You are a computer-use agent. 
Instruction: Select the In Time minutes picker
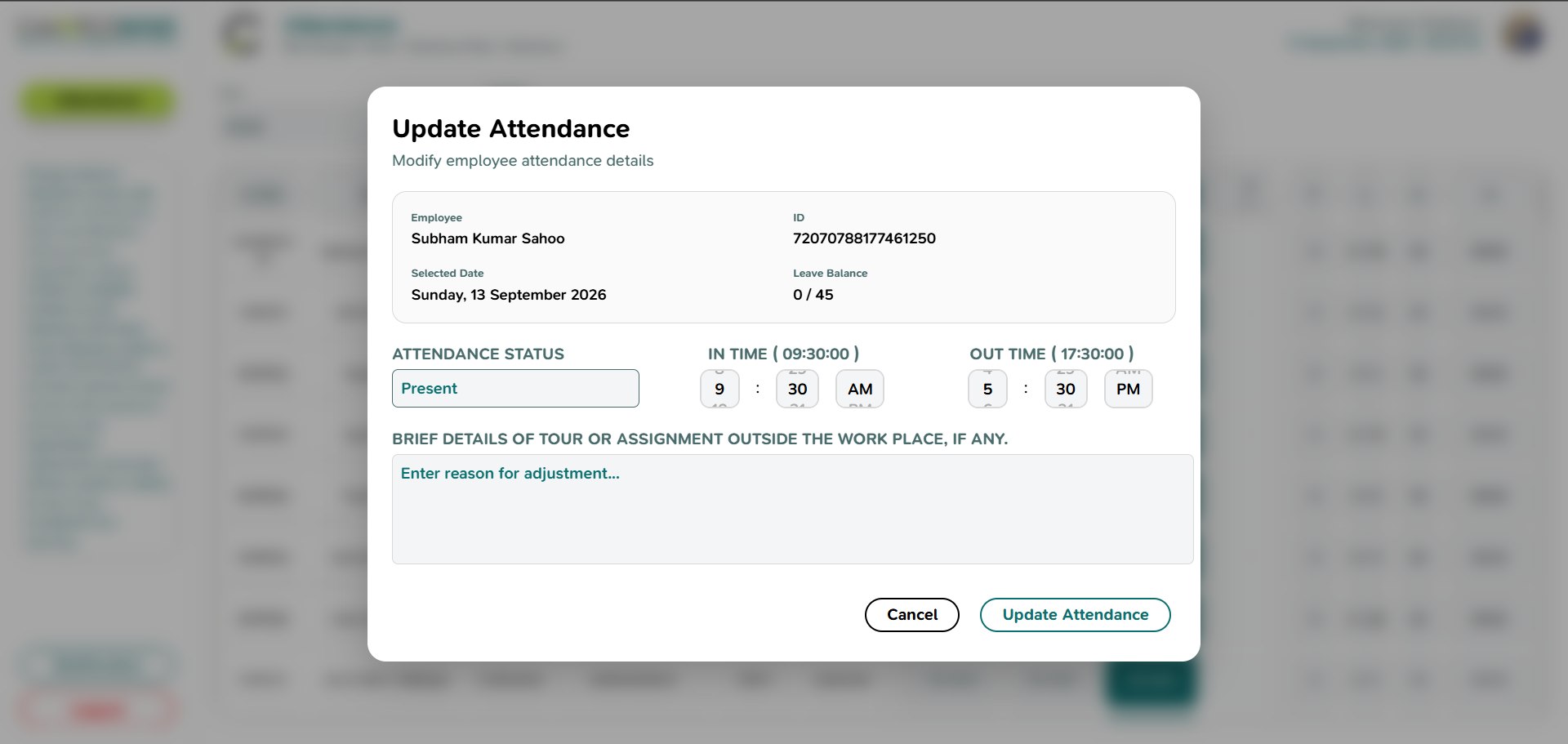tap(798, 389)
